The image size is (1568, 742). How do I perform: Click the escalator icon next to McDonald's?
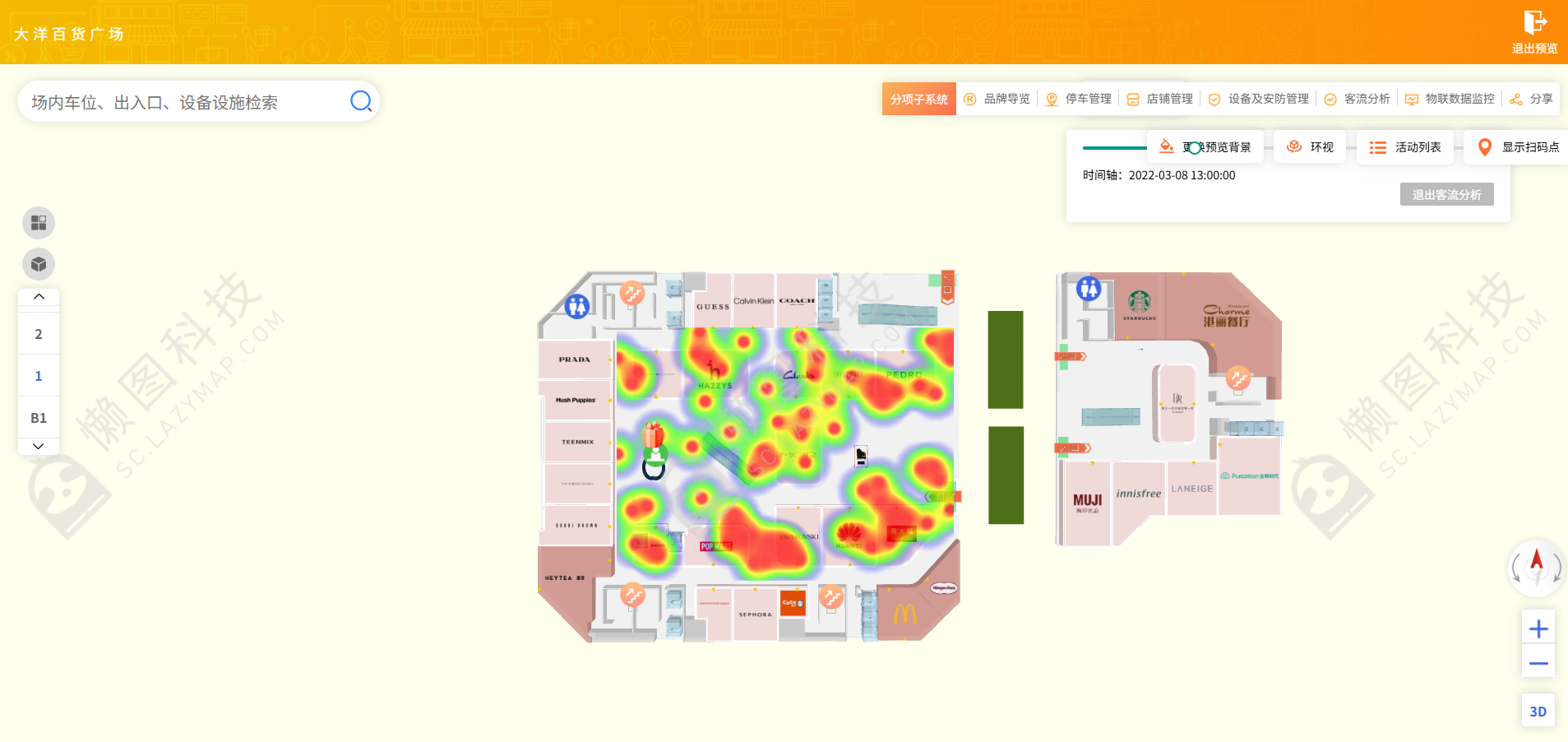pos(831,596)
